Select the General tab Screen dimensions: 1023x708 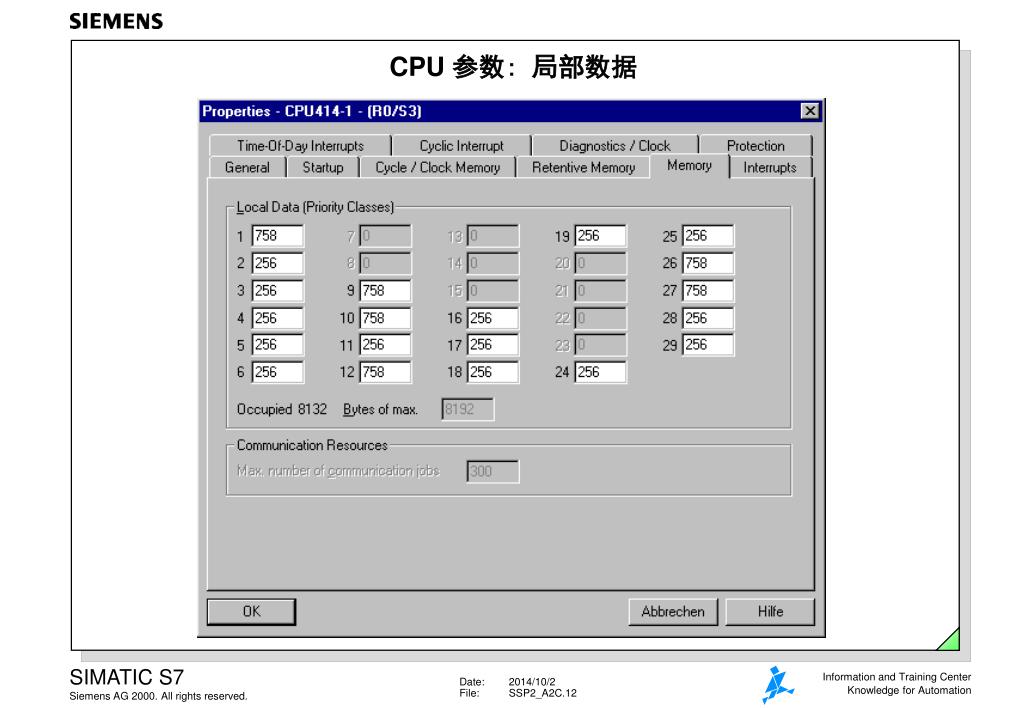247,167
